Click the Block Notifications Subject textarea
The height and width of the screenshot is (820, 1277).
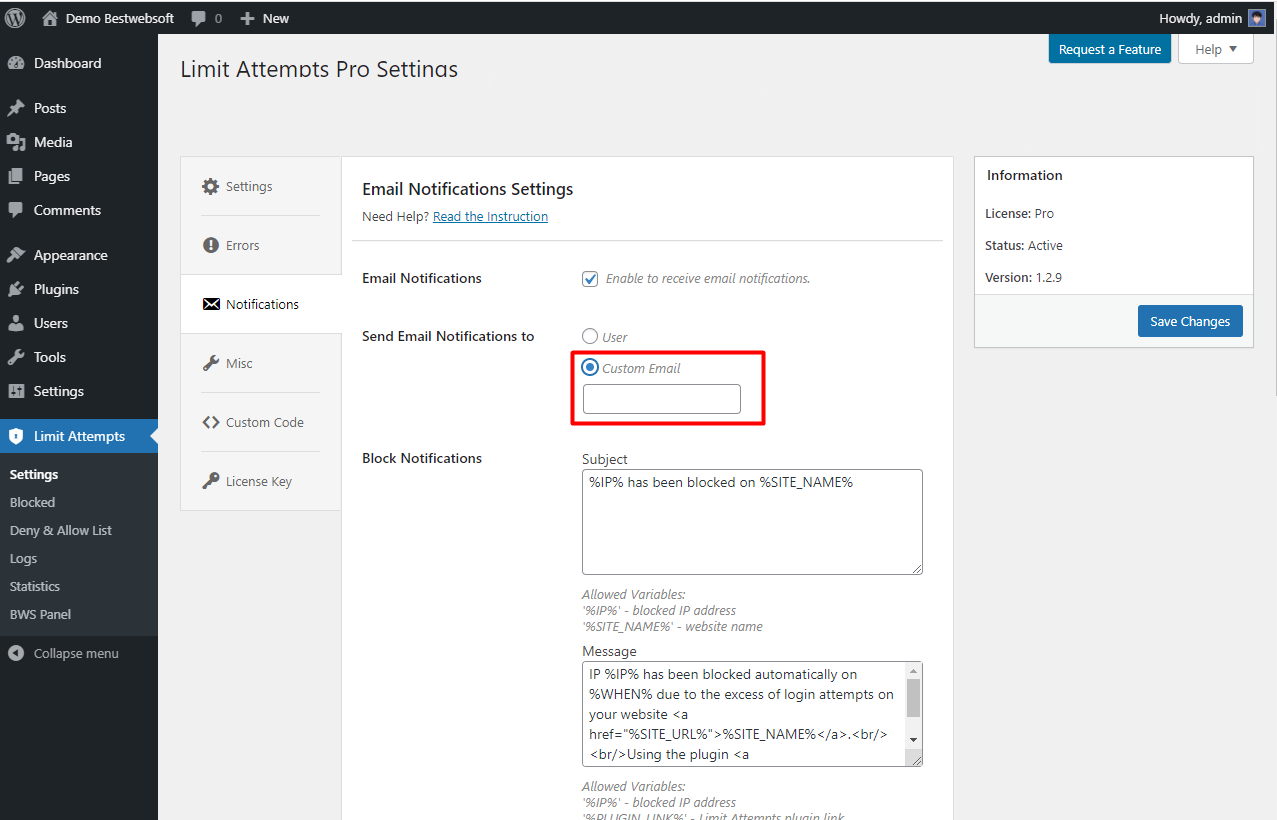point(752,522)
